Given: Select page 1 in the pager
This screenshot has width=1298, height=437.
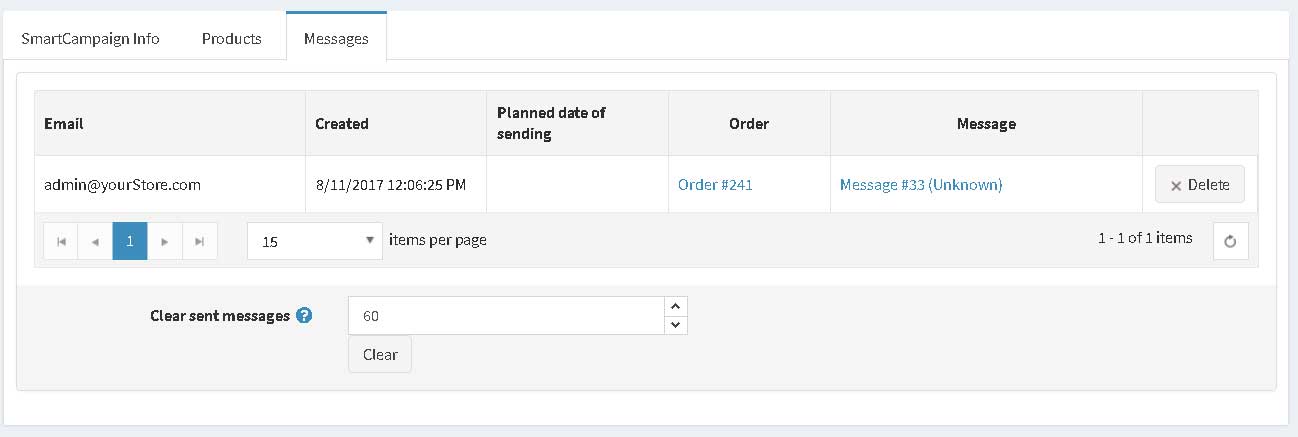Looking at the screenshot, I should point(130,241).
